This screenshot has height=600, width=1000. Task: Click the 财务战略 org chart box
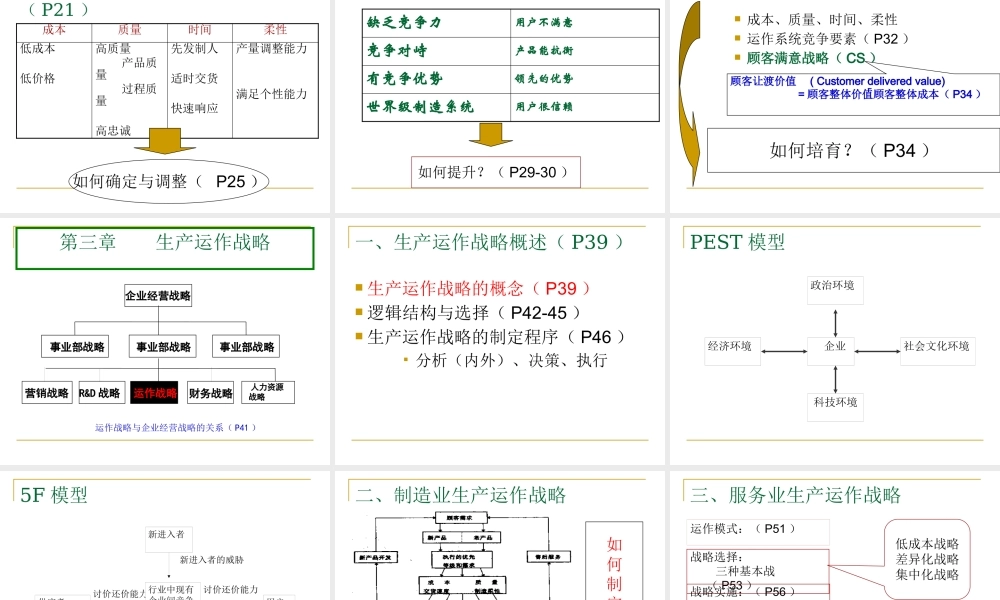click(x=210, y=393)
